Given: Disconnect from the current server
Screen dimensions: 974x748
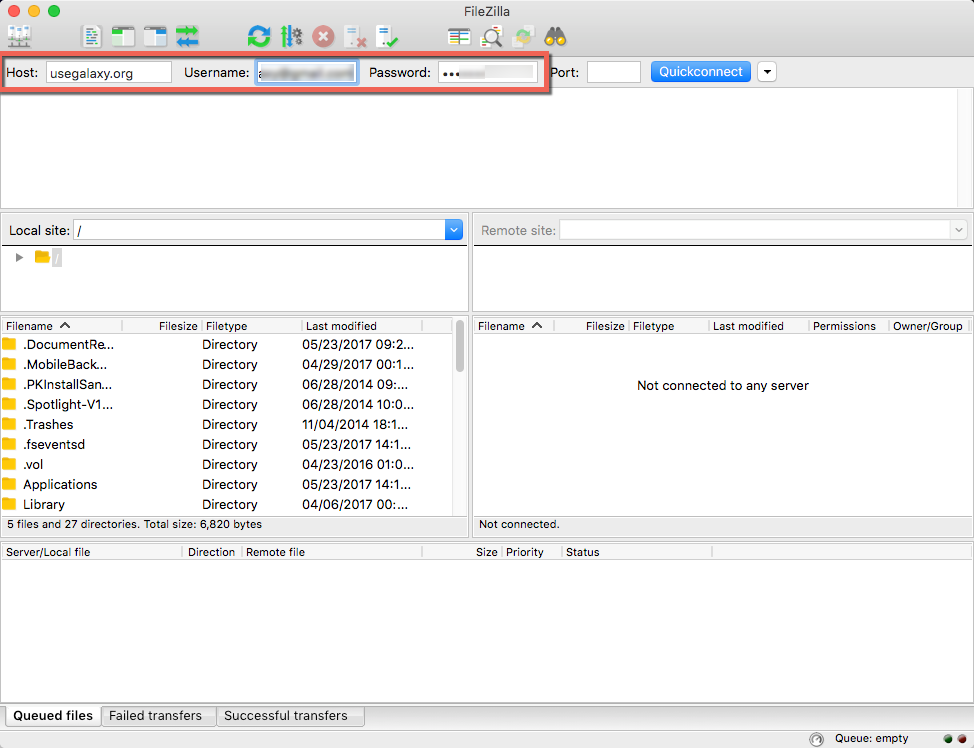Looking at the screenshot, I should coord(355,37).
